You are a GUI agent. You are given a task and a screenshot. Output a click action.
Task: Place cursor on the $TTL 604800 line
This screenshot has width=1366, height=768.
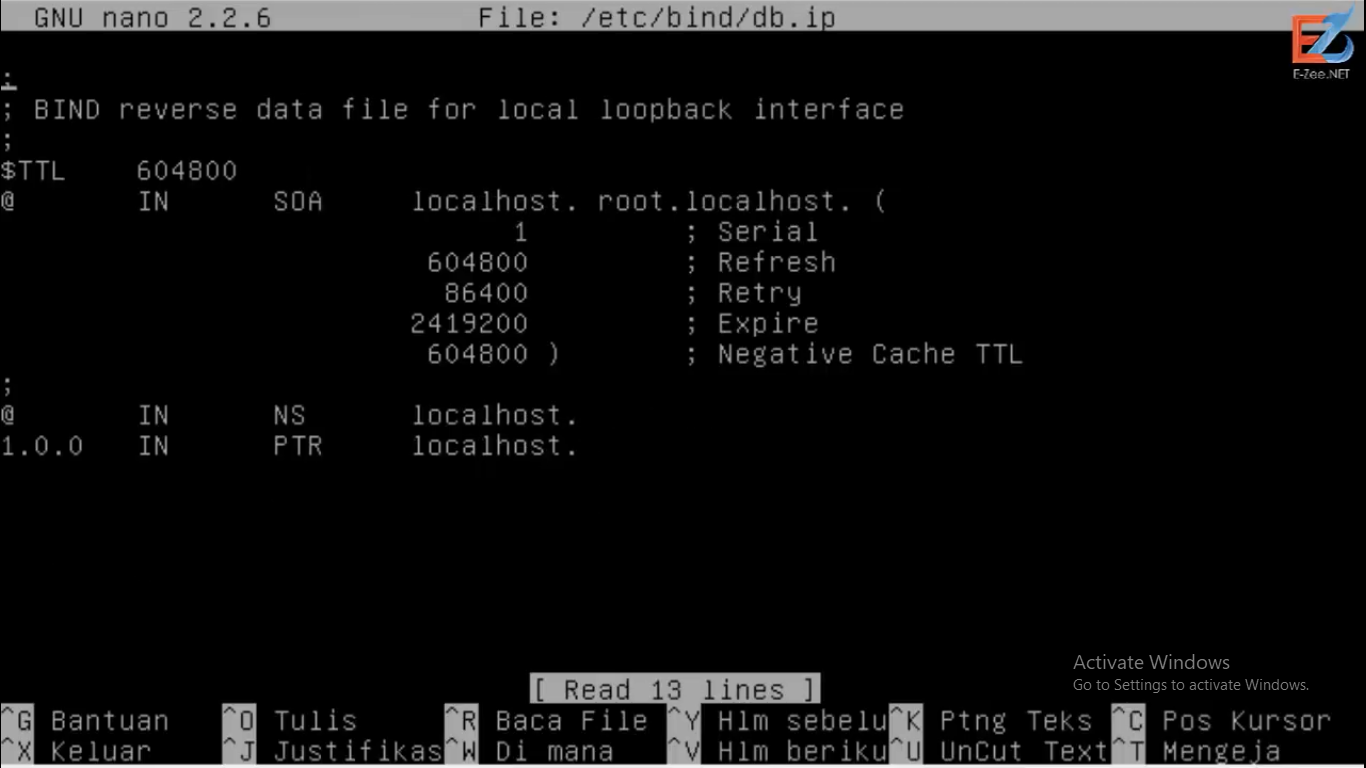(x=119, y=171)
